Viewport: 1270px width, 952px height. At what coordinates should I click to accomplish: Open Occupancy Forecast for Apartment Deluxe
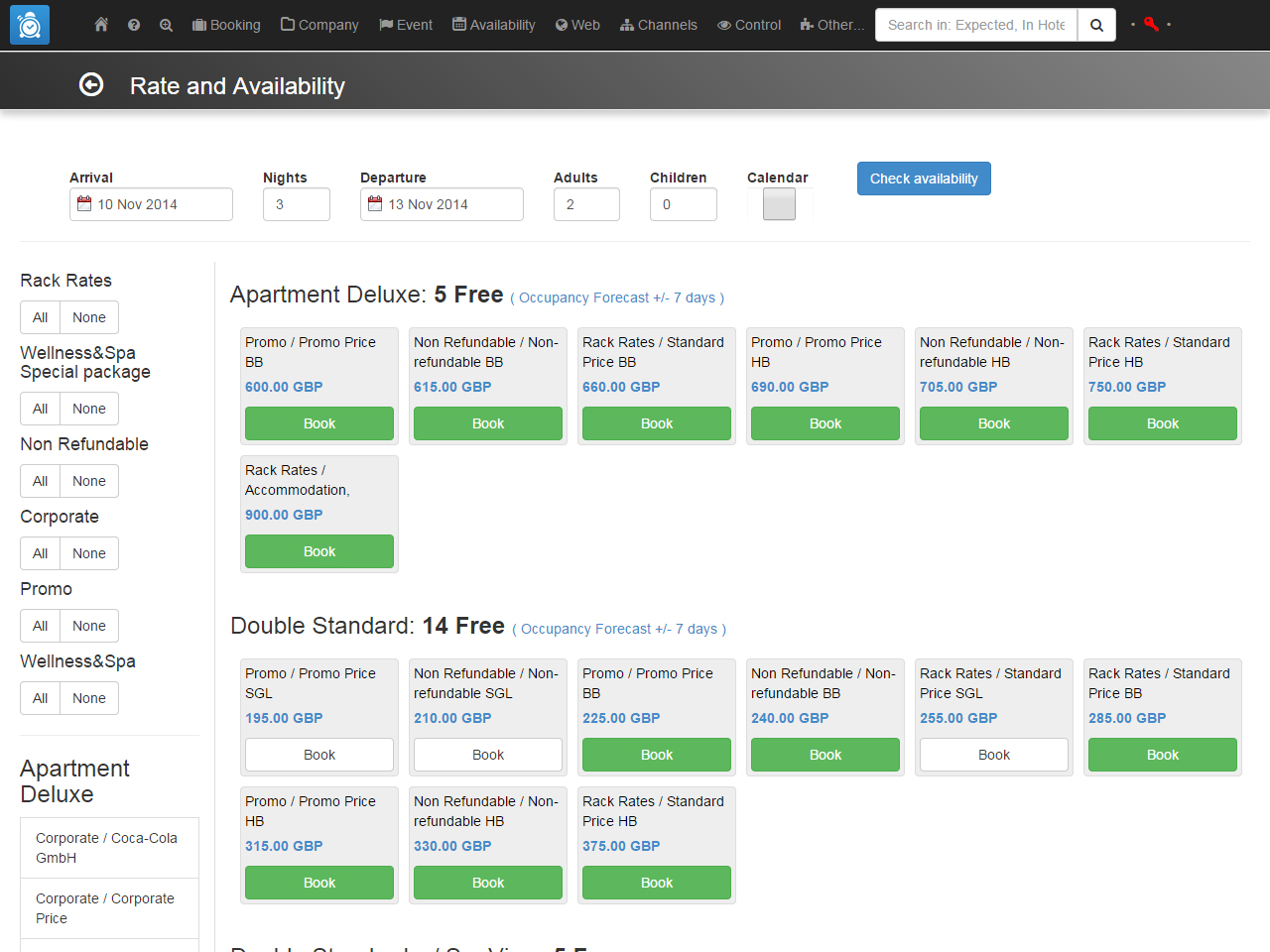click(x=617, y=297)
